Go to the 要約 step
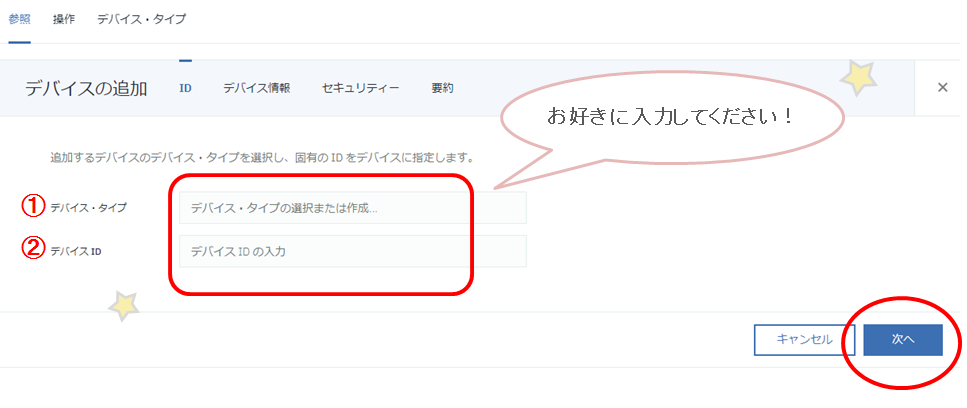This screenshot has width=967, height=408. [443, 88]
